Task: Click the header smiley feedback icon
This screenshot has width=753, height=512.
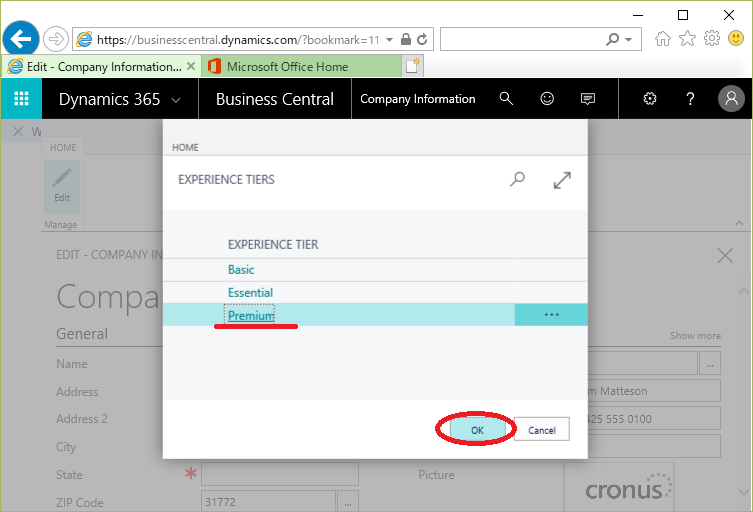Action: coord(547,98)
